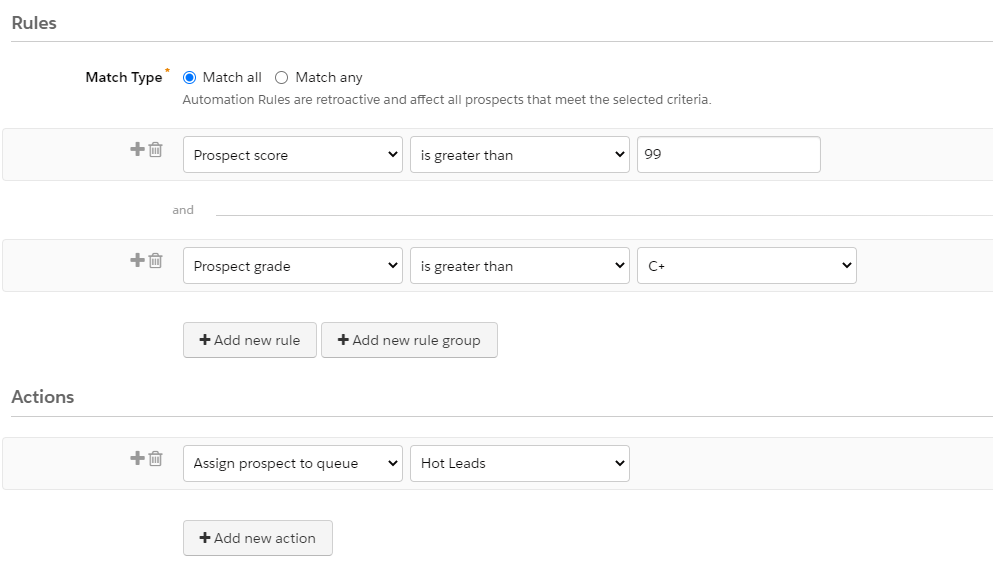Delete the Prospect score rule via trash icon
The image size is (993, 566).
click(156, 150)
